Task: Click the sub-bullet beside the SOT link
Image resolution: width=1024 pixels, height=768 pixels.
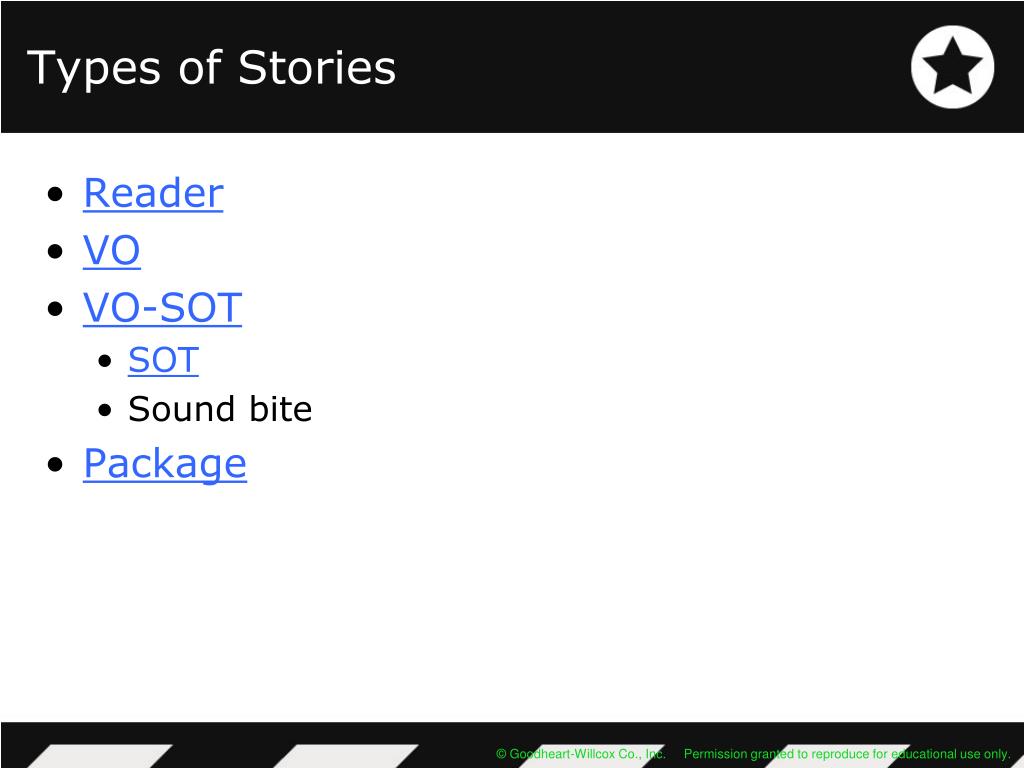Action: point(105,360)
